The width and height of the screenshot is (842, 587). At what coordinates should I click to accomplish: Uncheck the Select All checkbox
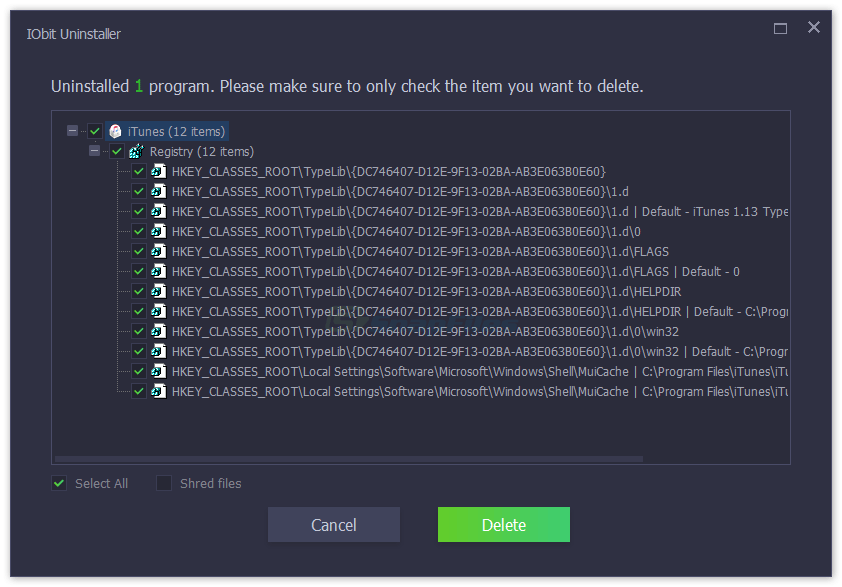pyautogui.click(x=60, y=484)
